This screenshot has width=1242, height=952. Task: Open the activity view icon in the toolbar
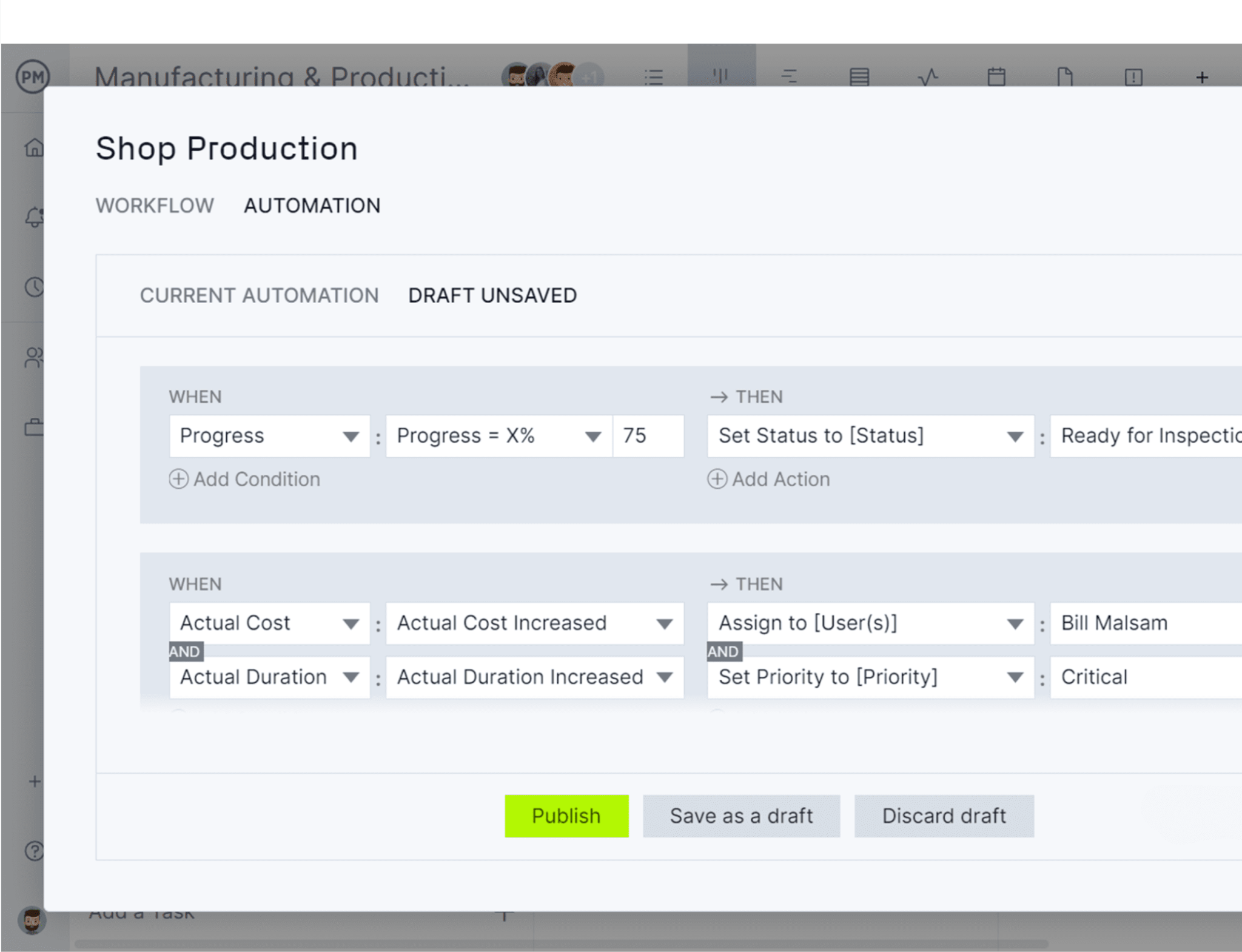tap(929, 76)
